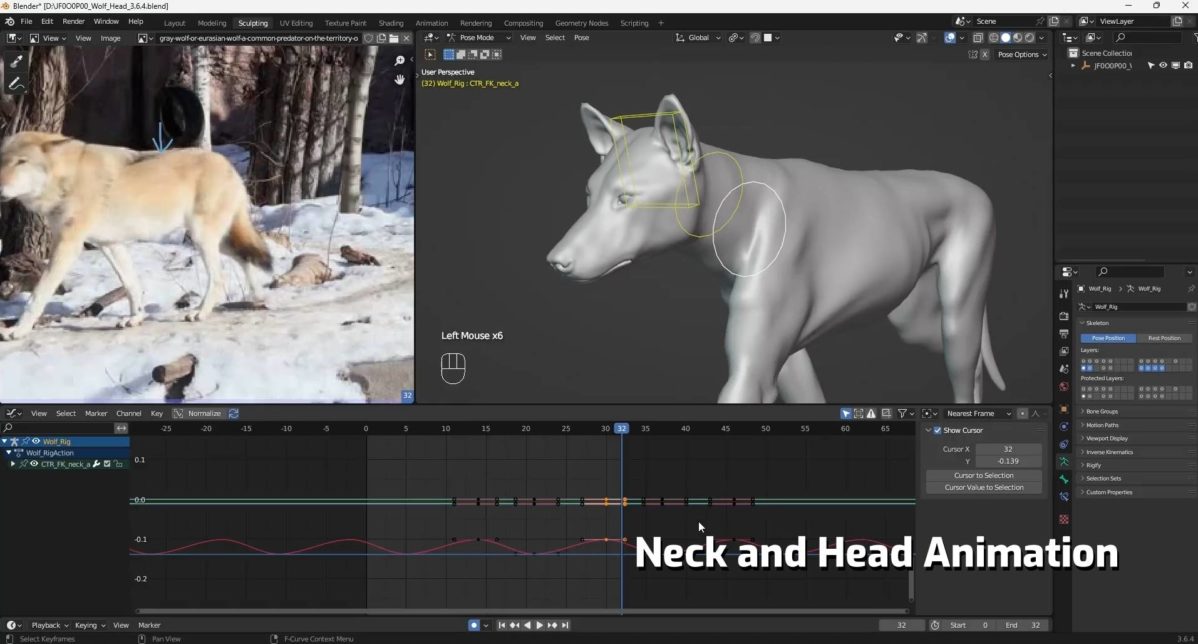Click the viewport shading color swatch
This screenshot has height=644, width=1198.
(768, 38)
